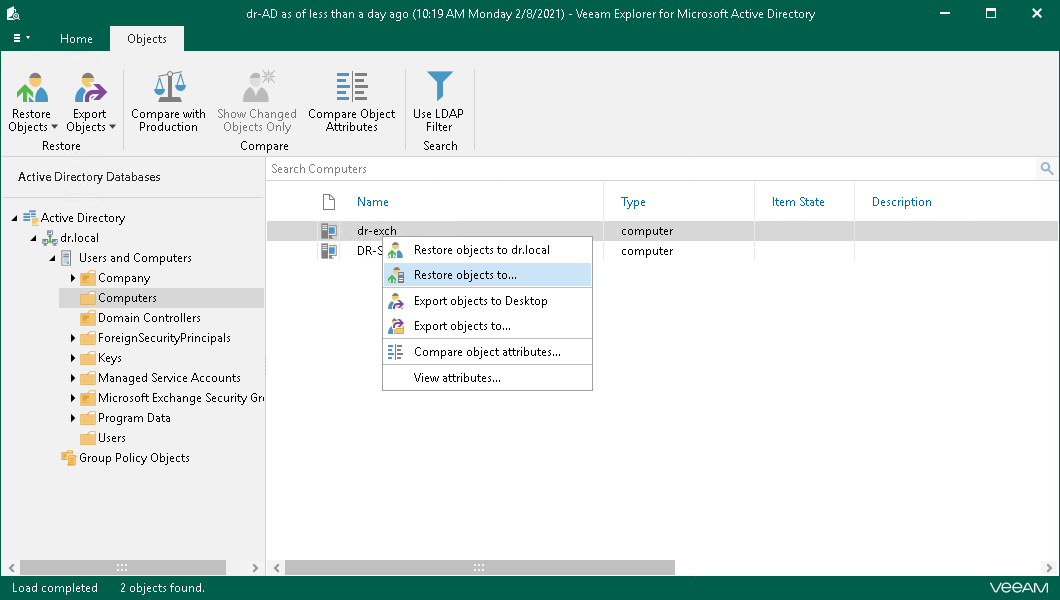Choose Export objects to... menu entry
The image size is (1060, 600).
pos(487,326)
